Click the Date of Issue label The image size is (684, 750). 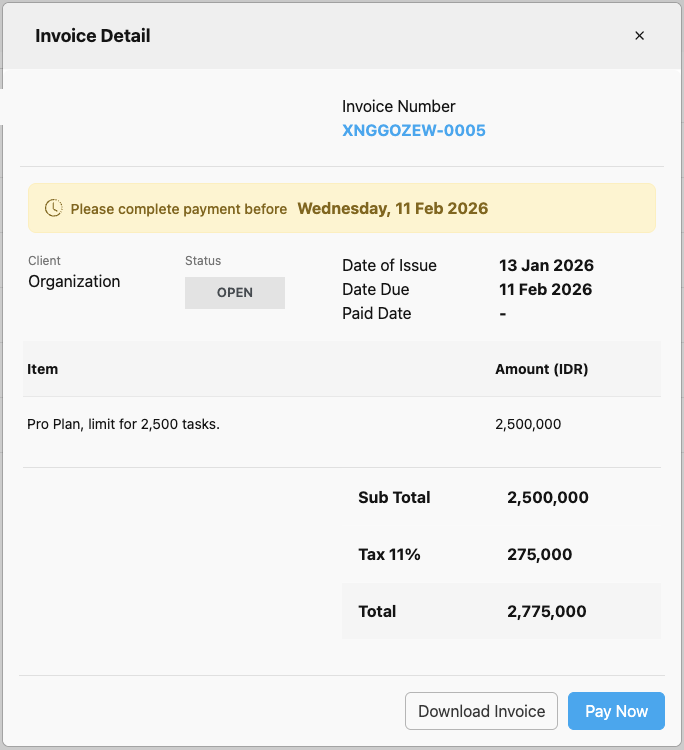pos(389,265)
